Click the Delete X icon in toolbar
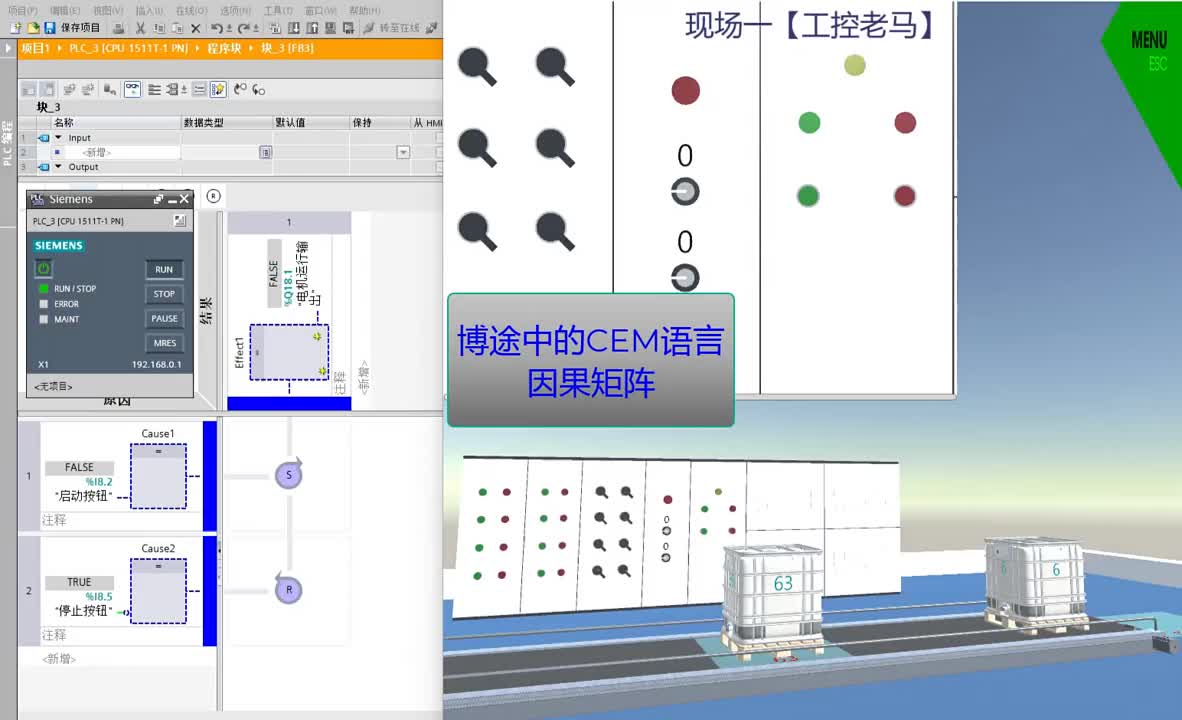The height and width of the screenshot is (720, 1182). click(x=196, y=28)
